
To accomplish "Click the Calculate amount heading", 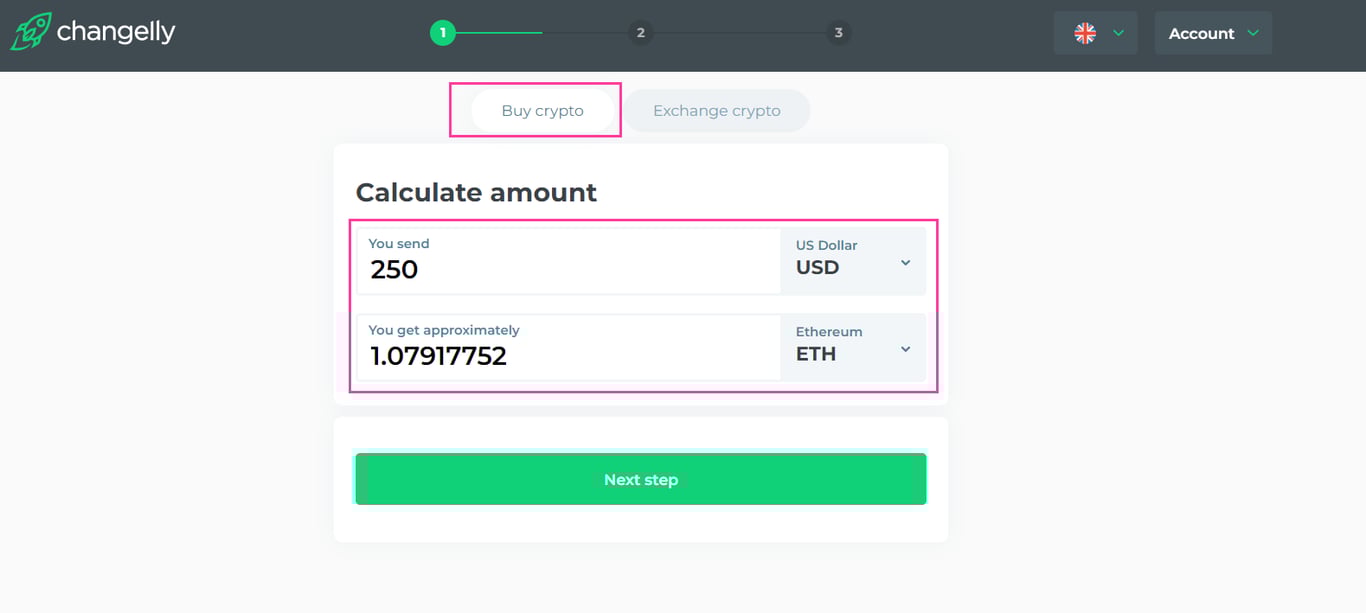I will pos(476,192).
